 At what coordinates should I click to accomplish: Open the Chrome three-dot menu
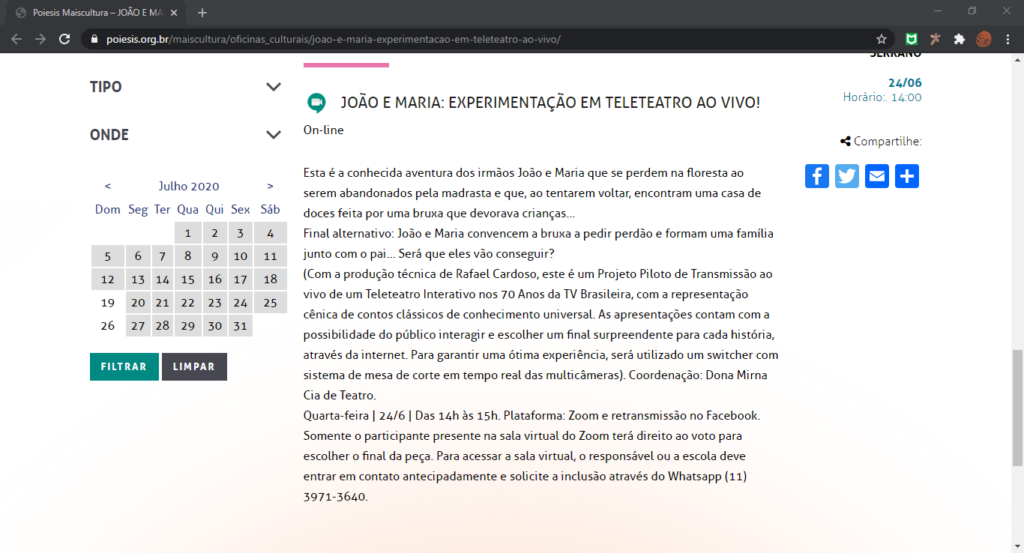tap(1008, 39)
